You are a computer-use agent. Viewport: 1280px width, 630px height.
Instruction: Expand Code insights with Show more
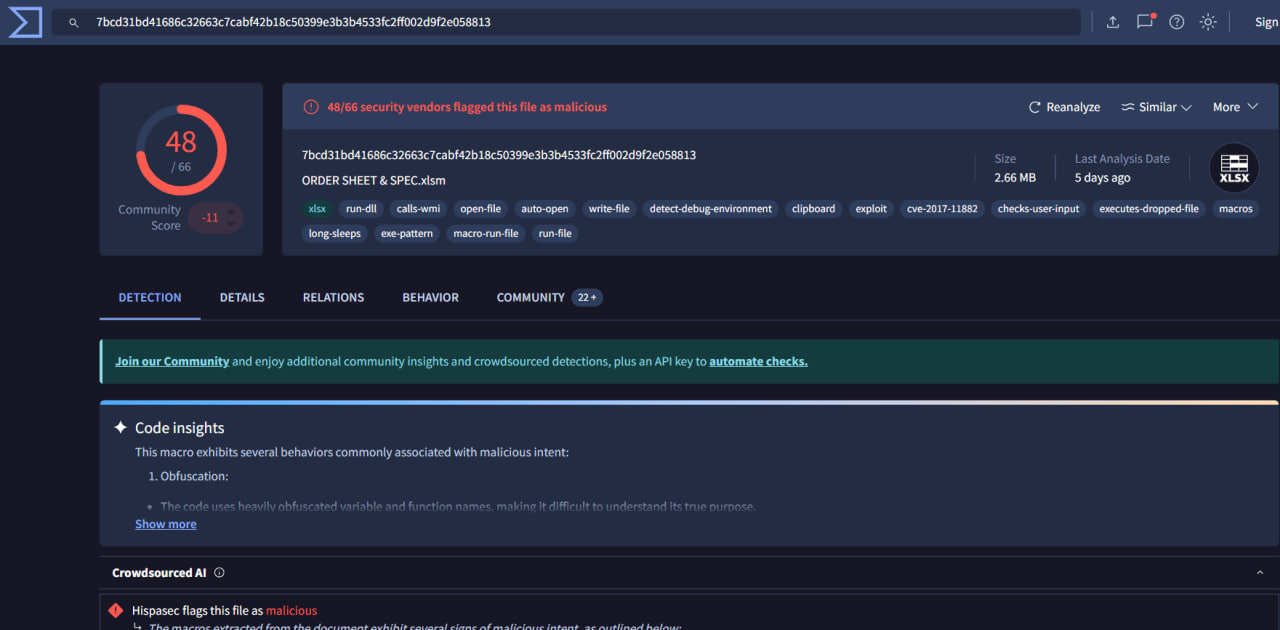[x=165, y=523]
